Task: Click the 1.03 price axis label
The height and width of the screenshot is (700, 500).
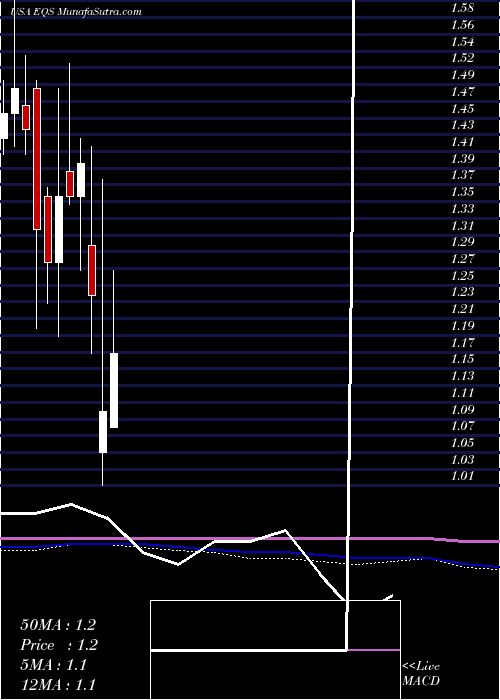Action: (462, 459)
